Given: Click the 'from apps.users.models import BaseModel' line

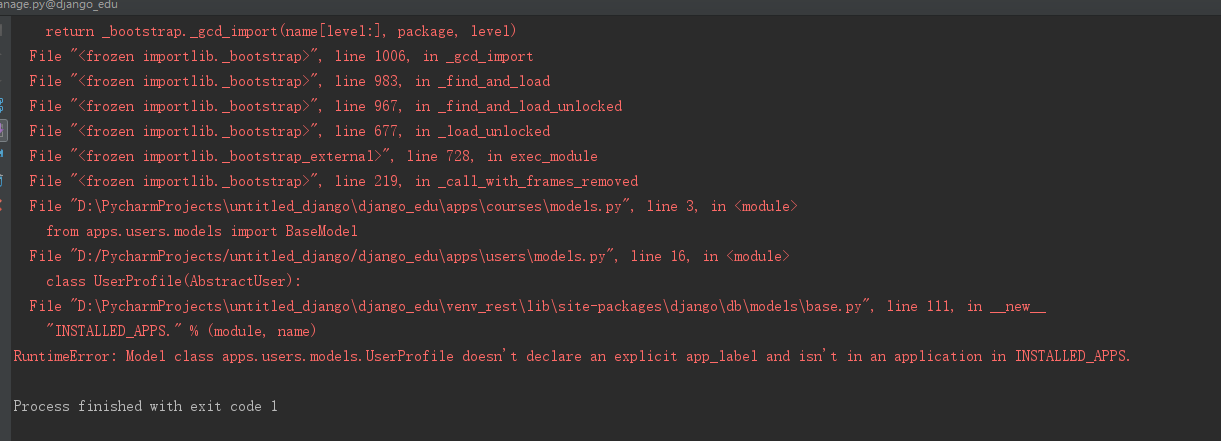Looking at the screenshot, I should pyautogui.click(x=201, y=231).
